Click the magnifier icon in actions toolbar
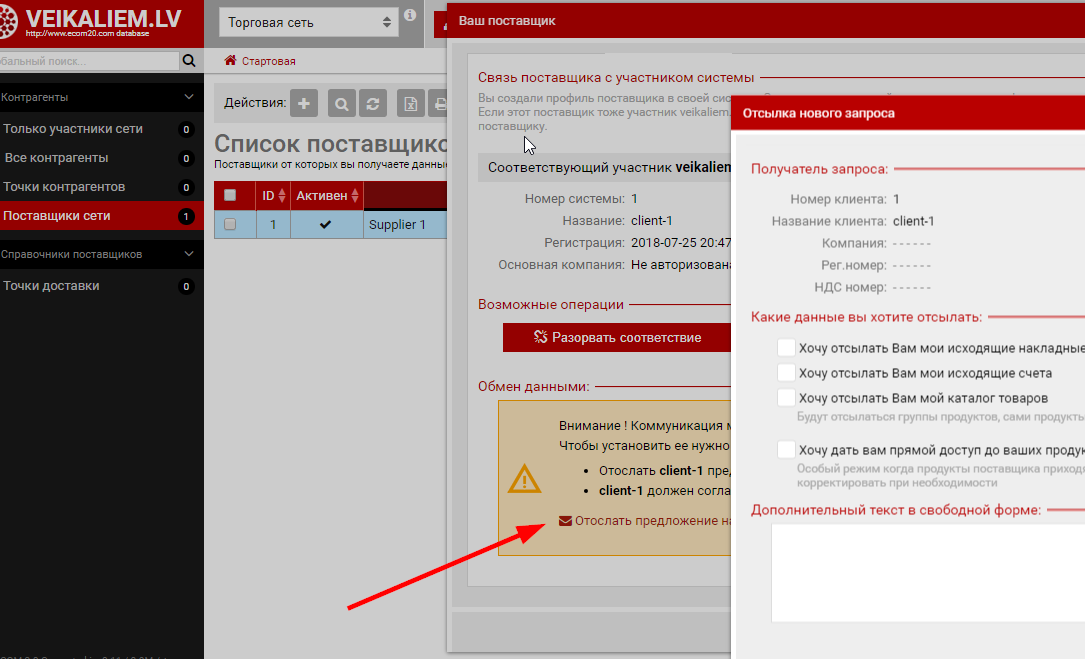The height and width of the screenshot is (659, 1085). click(342, 103)
